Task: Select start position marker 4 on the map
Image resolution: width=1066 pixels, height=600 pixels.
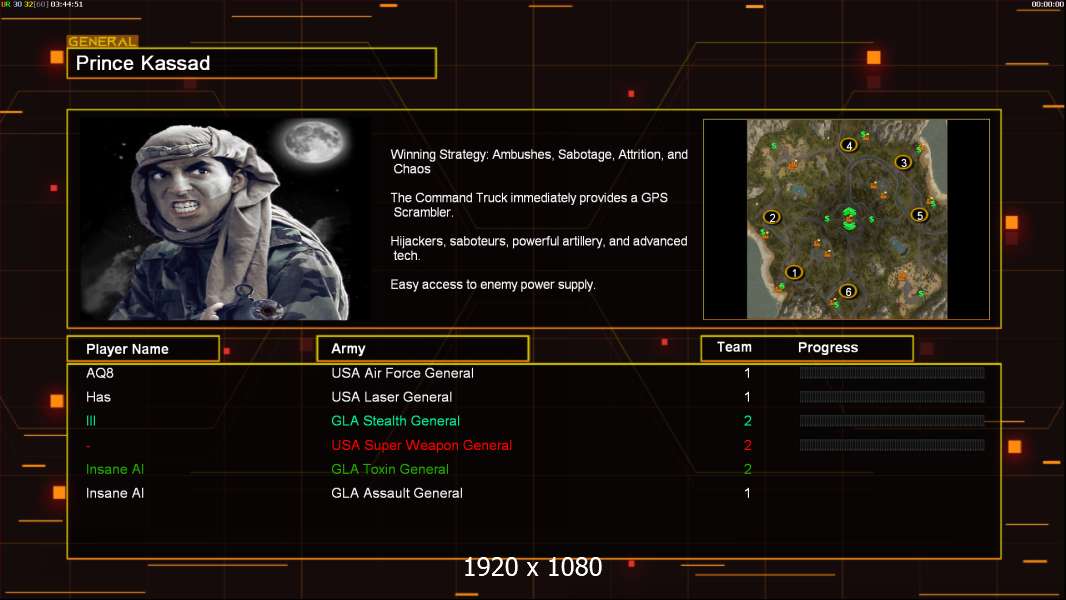Action: pyautogui.click(x=848, y=145)
